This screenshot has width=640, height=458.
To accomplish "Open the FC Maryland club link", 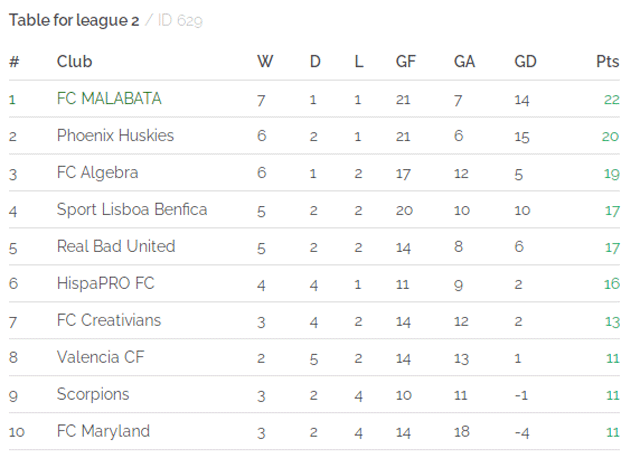I will click(x=103, y=431).
